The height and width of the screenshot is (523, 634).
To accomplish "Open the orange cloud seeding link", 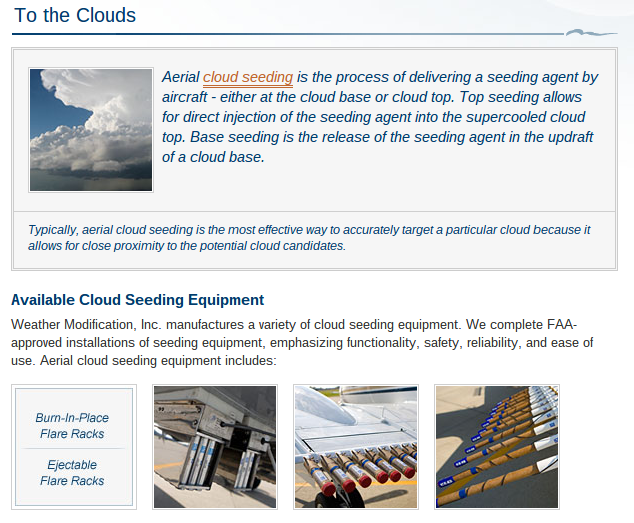I will tap(247, 77).
